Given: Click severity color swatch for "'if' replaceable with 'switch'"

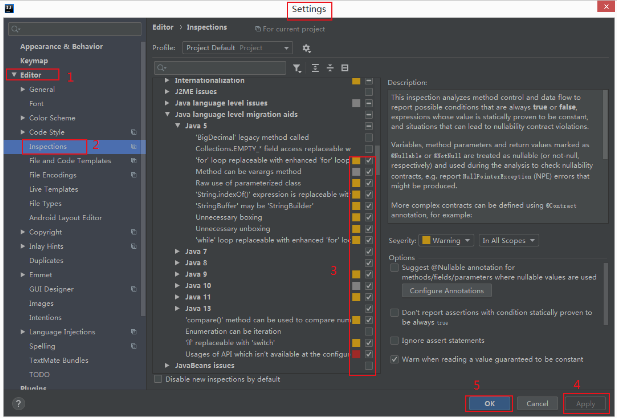Looking at the screenshot, I should click(356, 343).
